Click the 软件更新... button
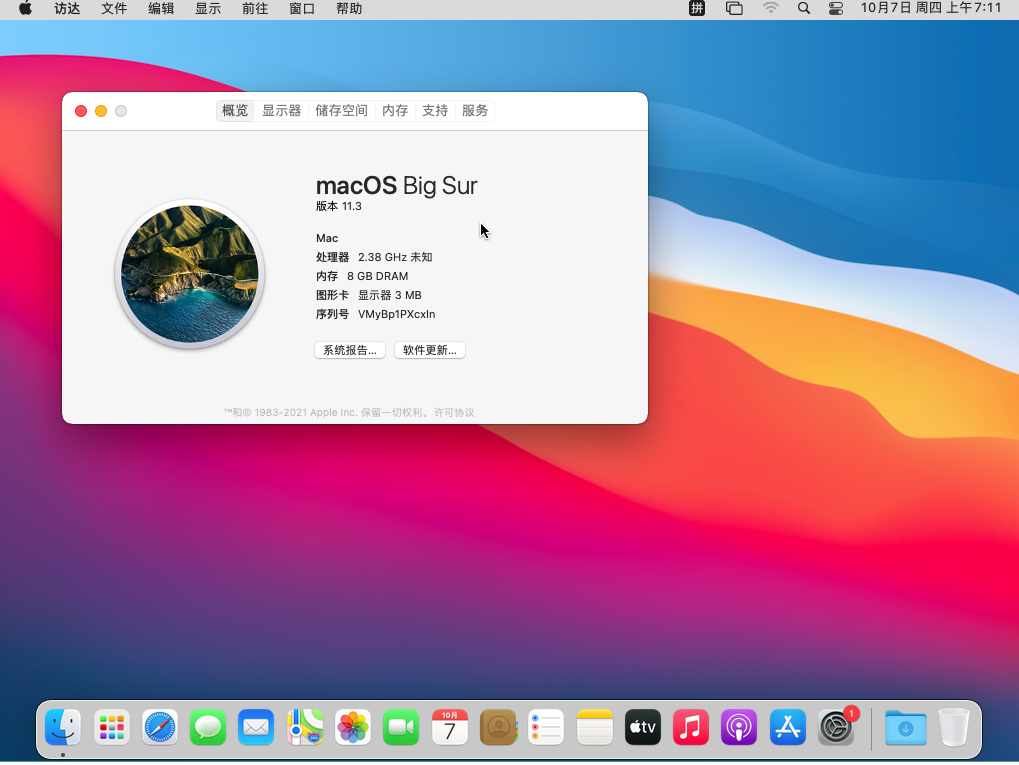 click(x=430, y=350)
